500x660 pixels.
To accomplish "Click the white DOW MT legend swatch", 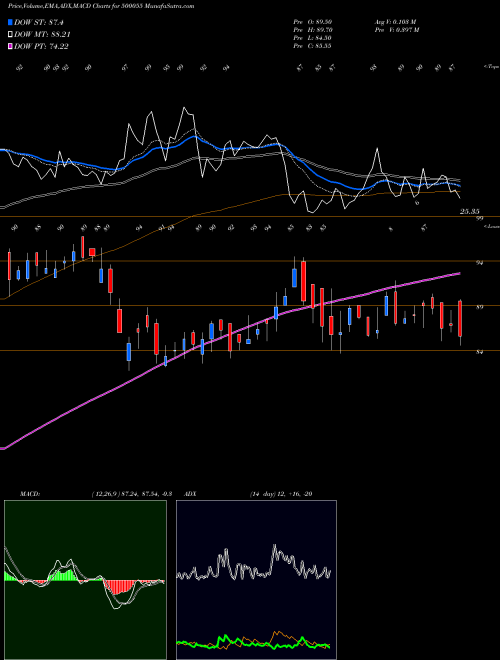I will (x=10, y=35).
